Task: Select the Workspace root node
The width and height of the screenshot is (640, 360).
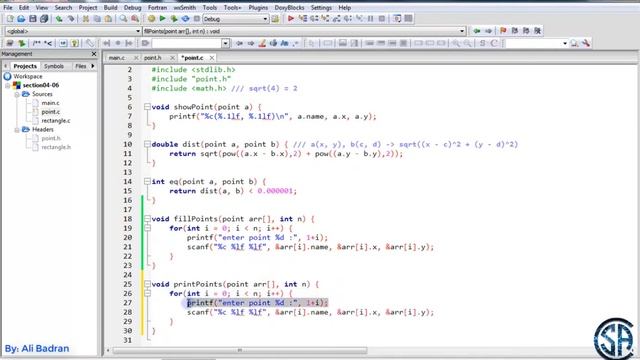Action: 27,76
